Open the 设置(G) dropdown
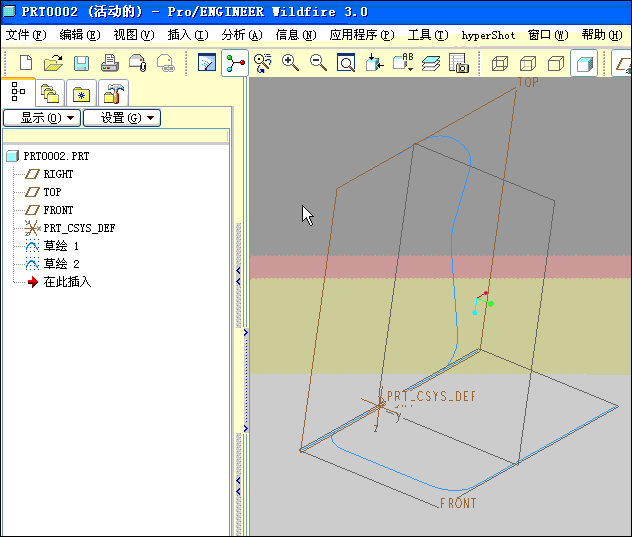 click(x=122, y=118)
